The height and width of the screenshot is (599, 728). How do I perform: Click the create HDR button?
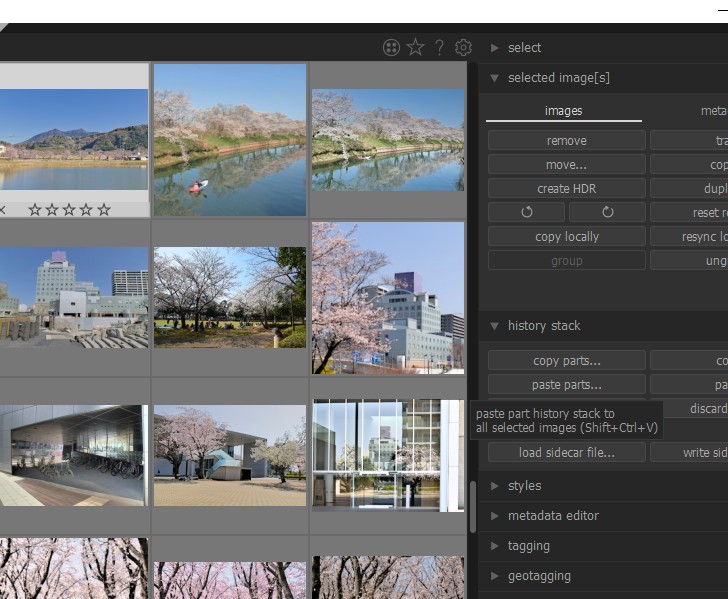[566, 189]
